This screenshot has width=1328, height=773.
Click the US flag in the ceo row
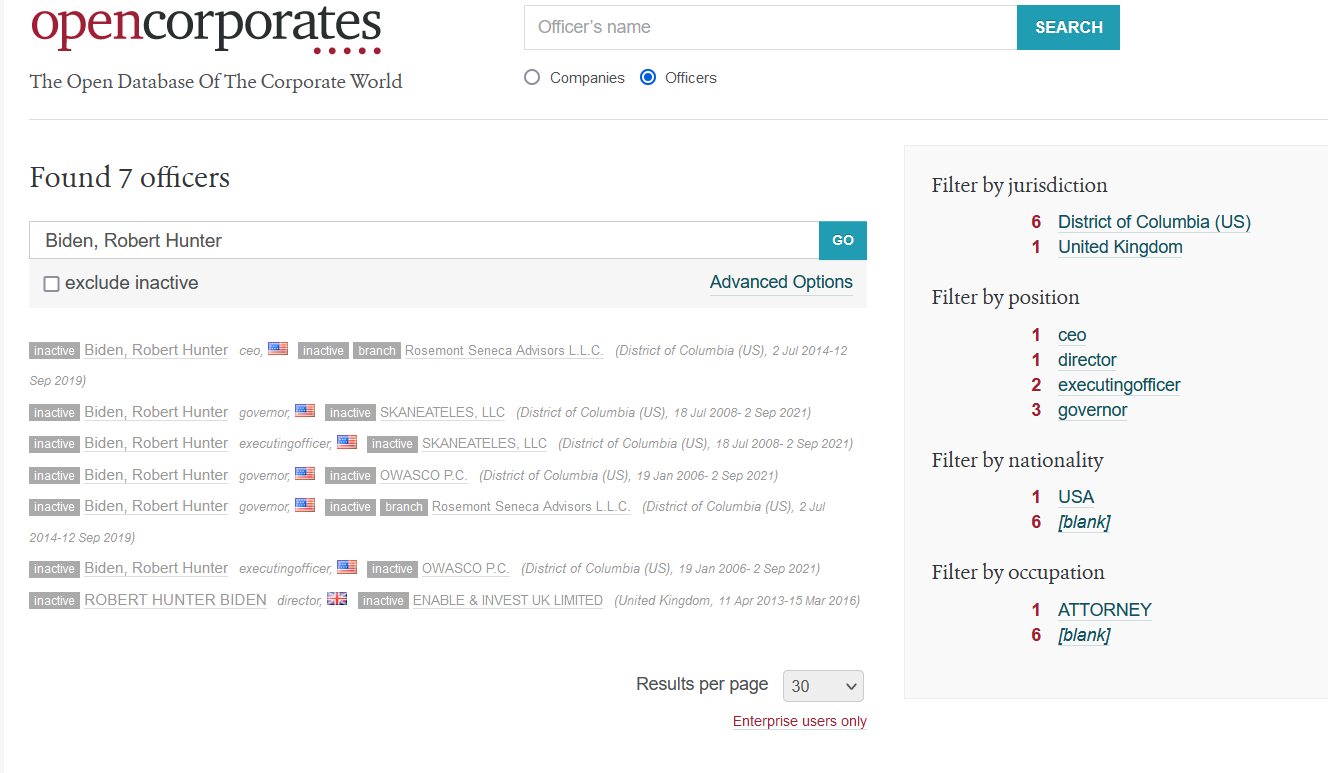pos(278,349)
